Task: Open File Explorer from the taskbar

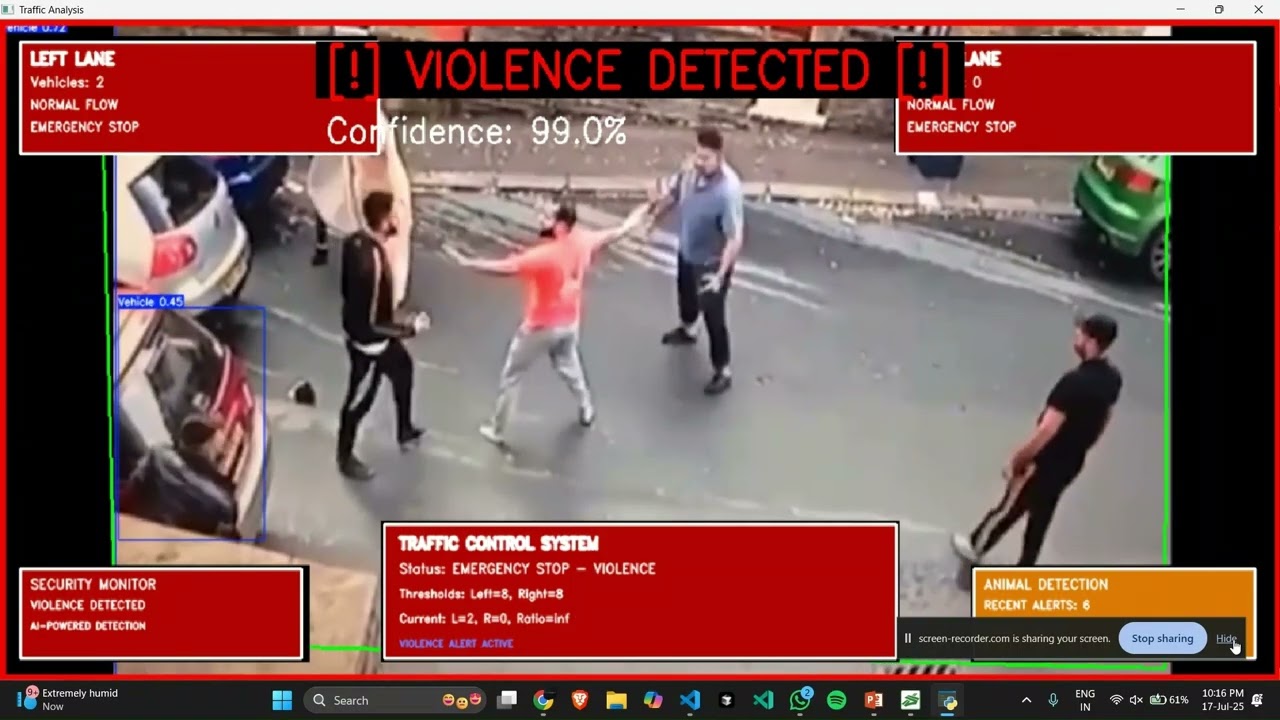Action: tap(616, 700)
